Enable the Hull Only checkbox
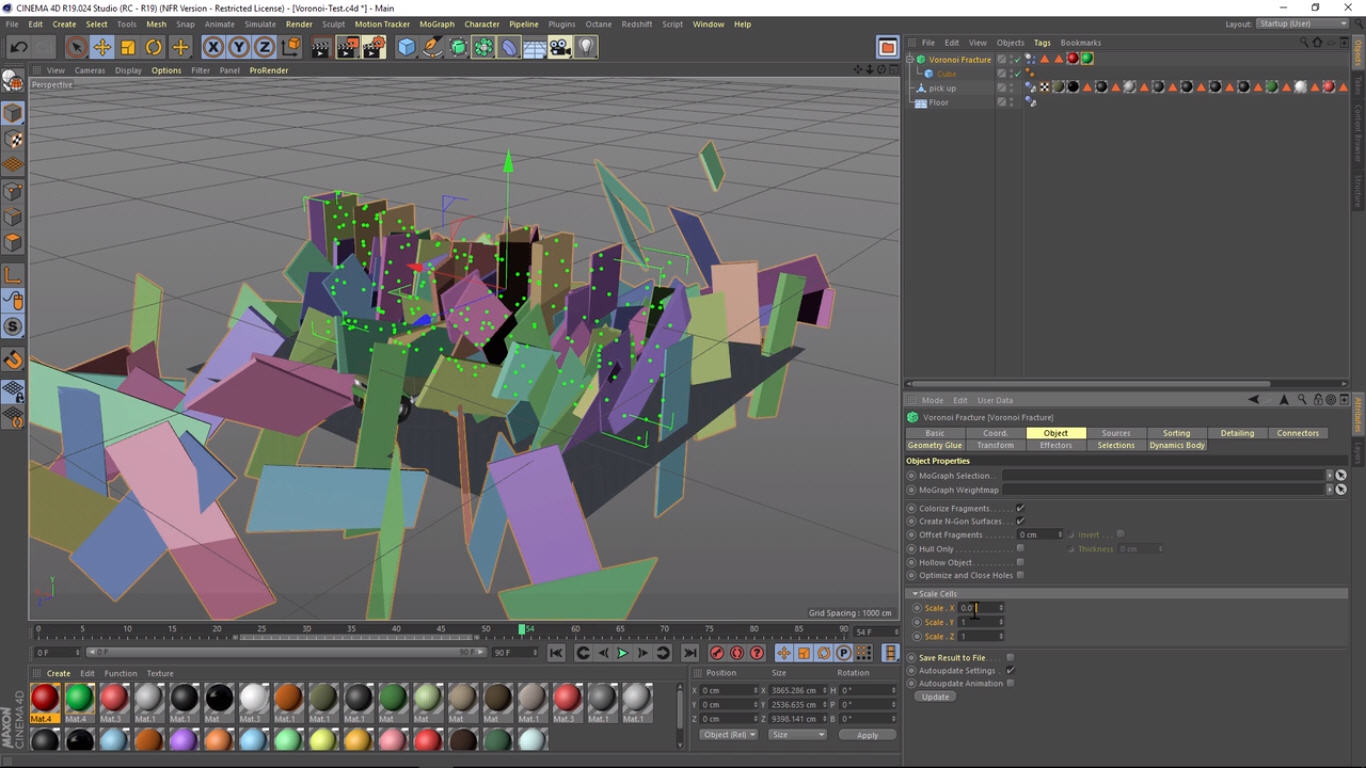 coord(1020,548)
